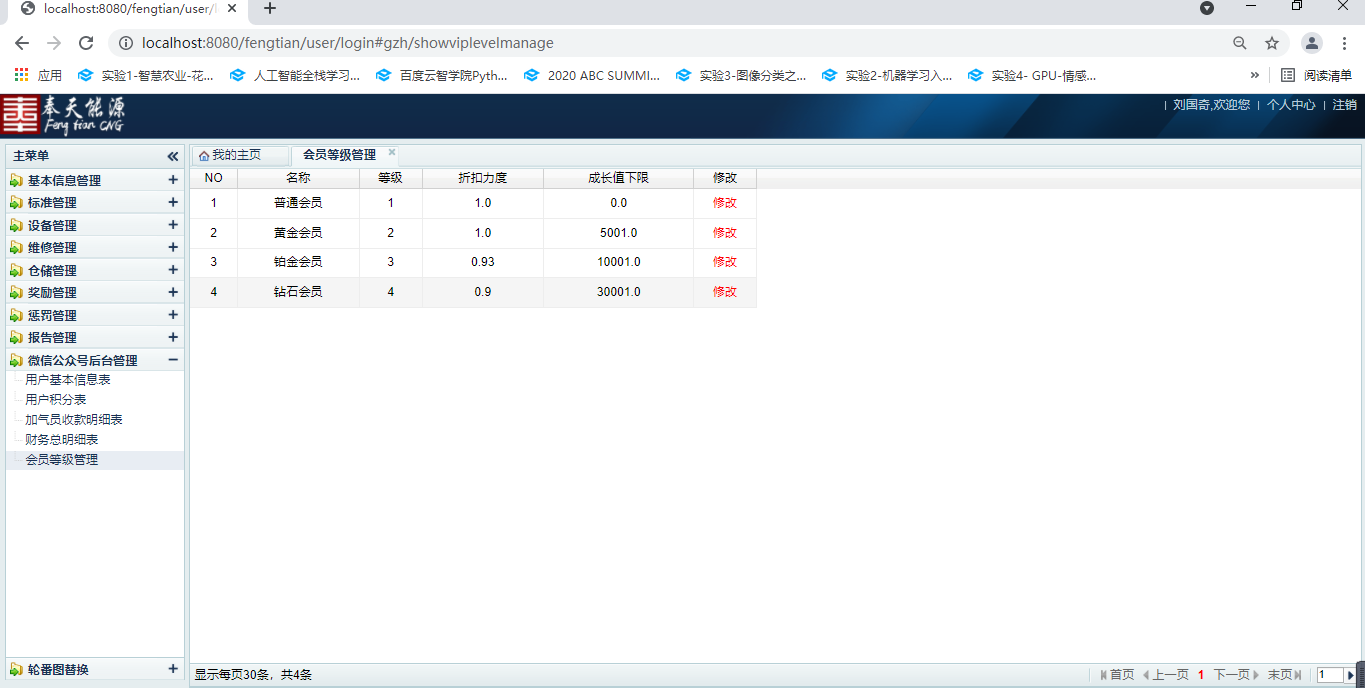Open 用户基本信息表 from sidebar
The image size is (1365, 688).
67,380
